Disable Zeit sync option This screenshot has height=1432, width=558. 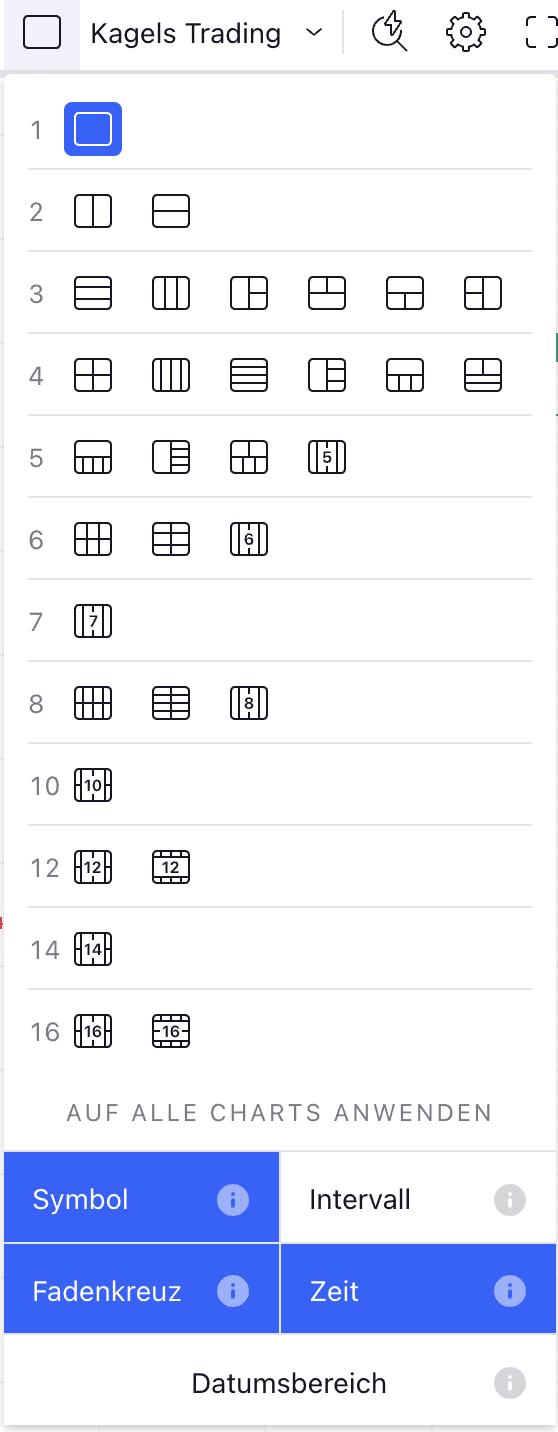(418, 1289)
